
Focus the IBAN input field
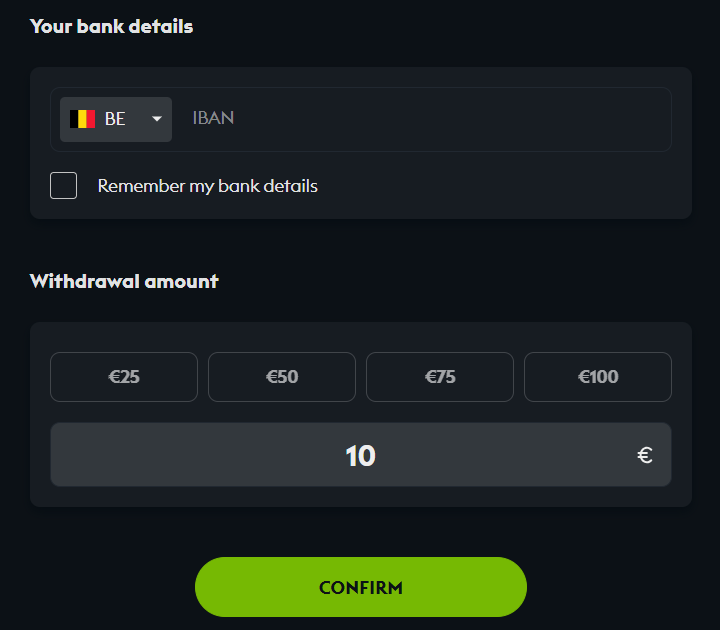420,119
